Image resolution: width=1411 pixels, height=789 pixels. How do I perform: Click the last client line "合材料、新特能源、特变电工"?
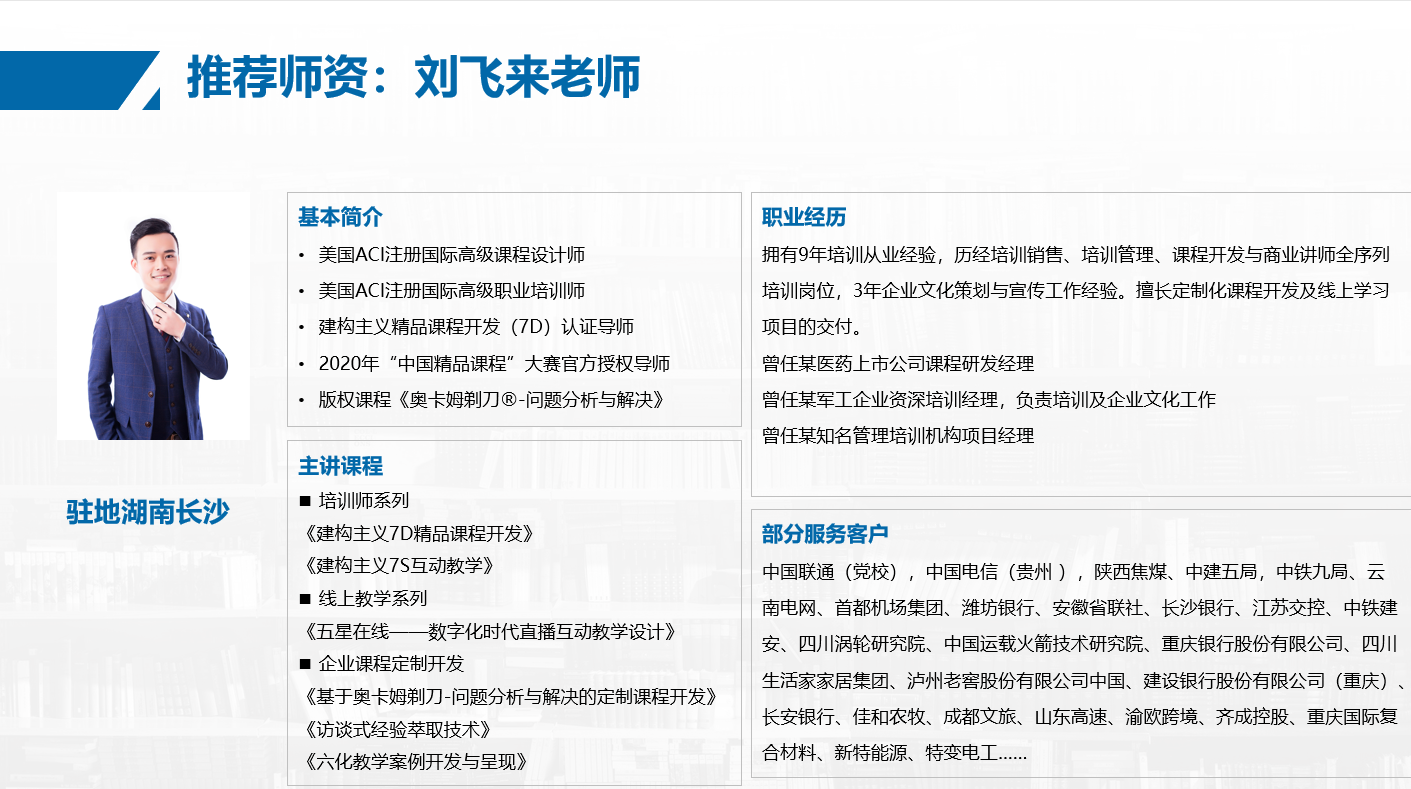(x=895, y=752)
